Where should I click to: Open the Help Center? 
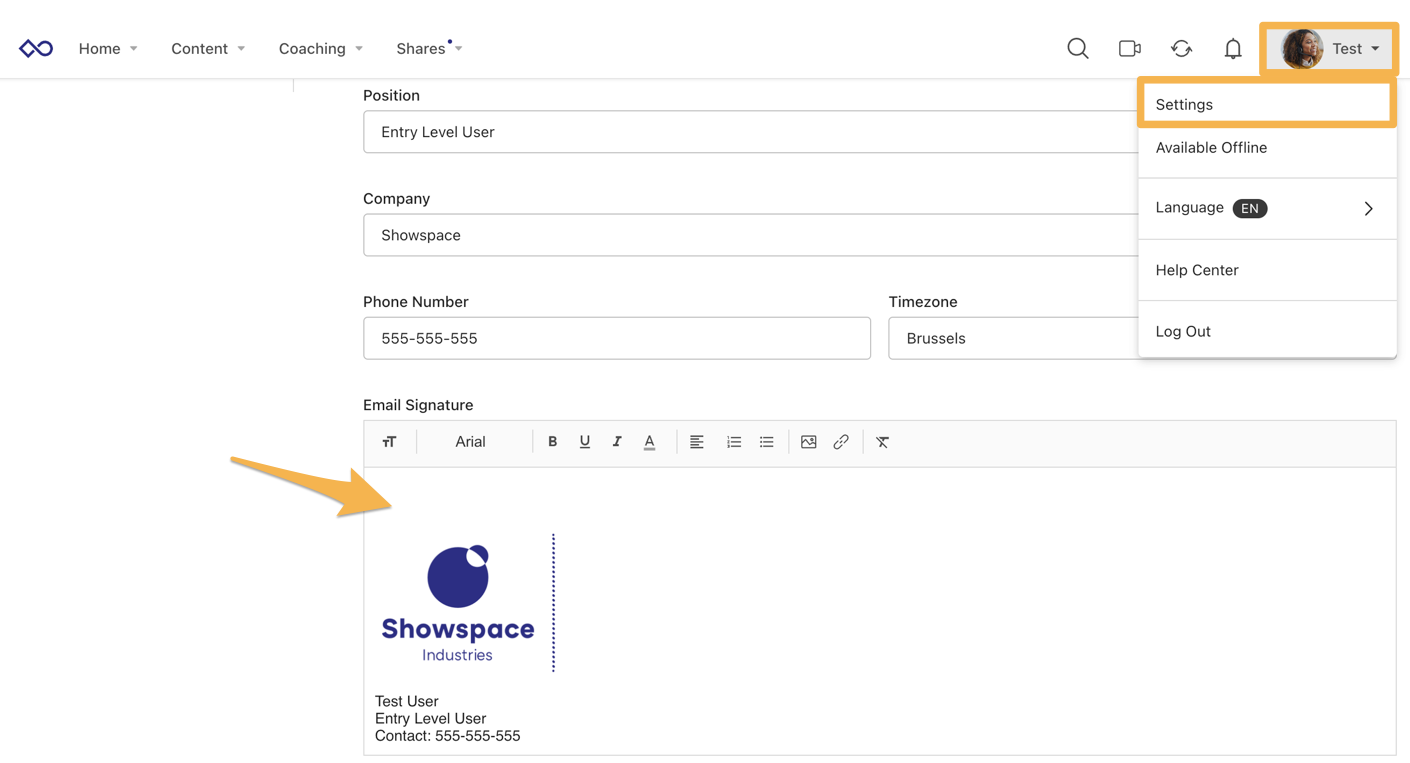tap(1197, 269)
